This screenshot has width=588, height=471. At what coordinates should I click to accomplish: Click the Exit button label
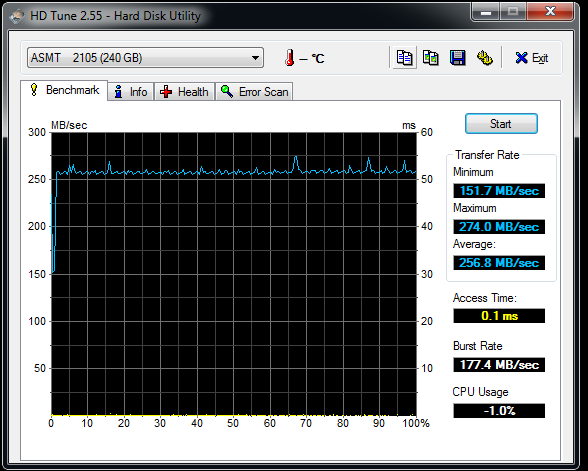[540, 58]
